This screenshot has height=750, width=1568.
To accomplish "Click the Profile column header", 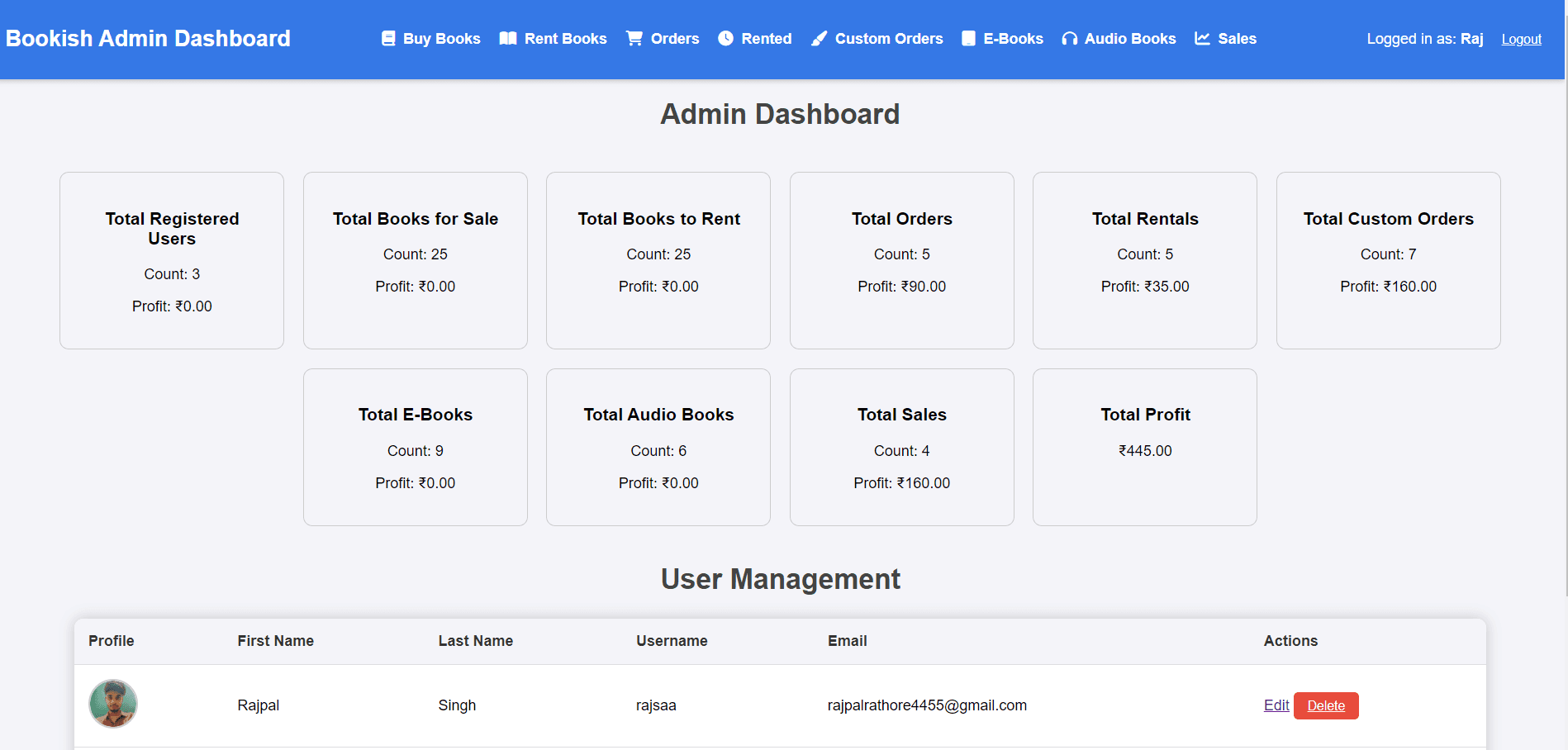I will coord(112,641).
